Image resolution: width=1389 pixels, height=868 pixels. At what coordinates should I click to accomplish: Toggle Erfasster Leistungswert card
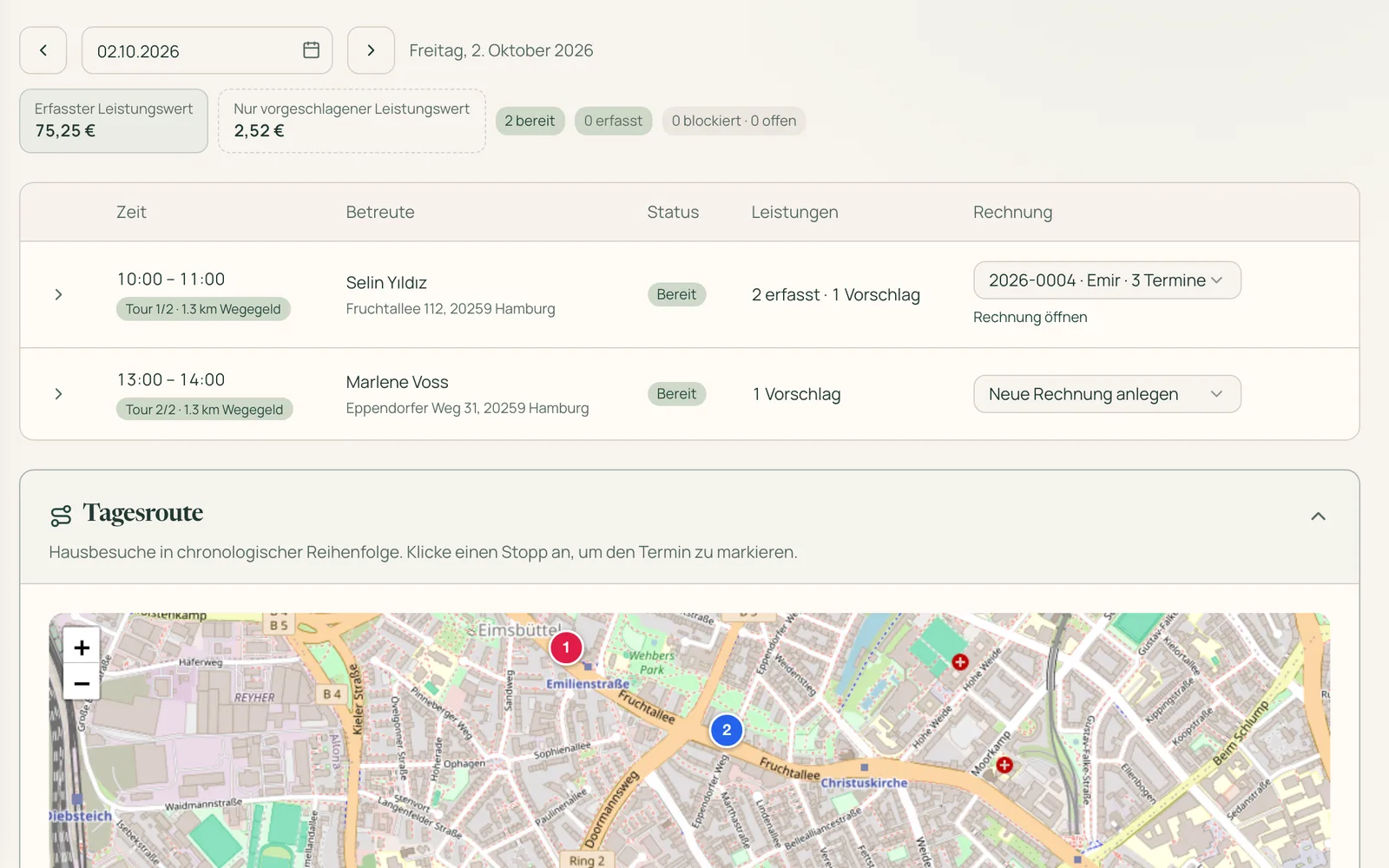click(x=114, y=121)
